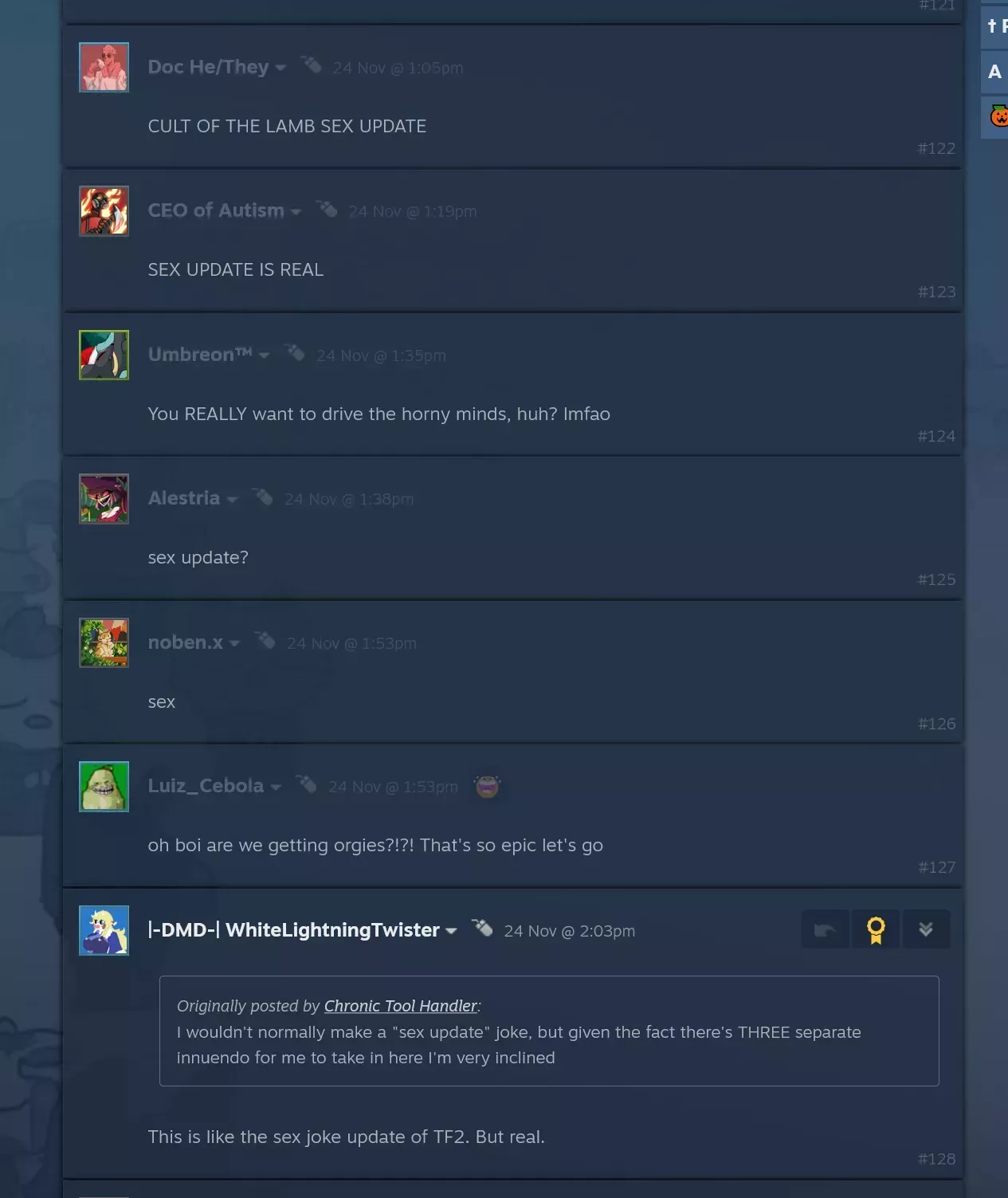The height and width of the screenshot is (1198, 1008).
Task: Click the #122 post permalink number
Action: click(x=936, y=148)
